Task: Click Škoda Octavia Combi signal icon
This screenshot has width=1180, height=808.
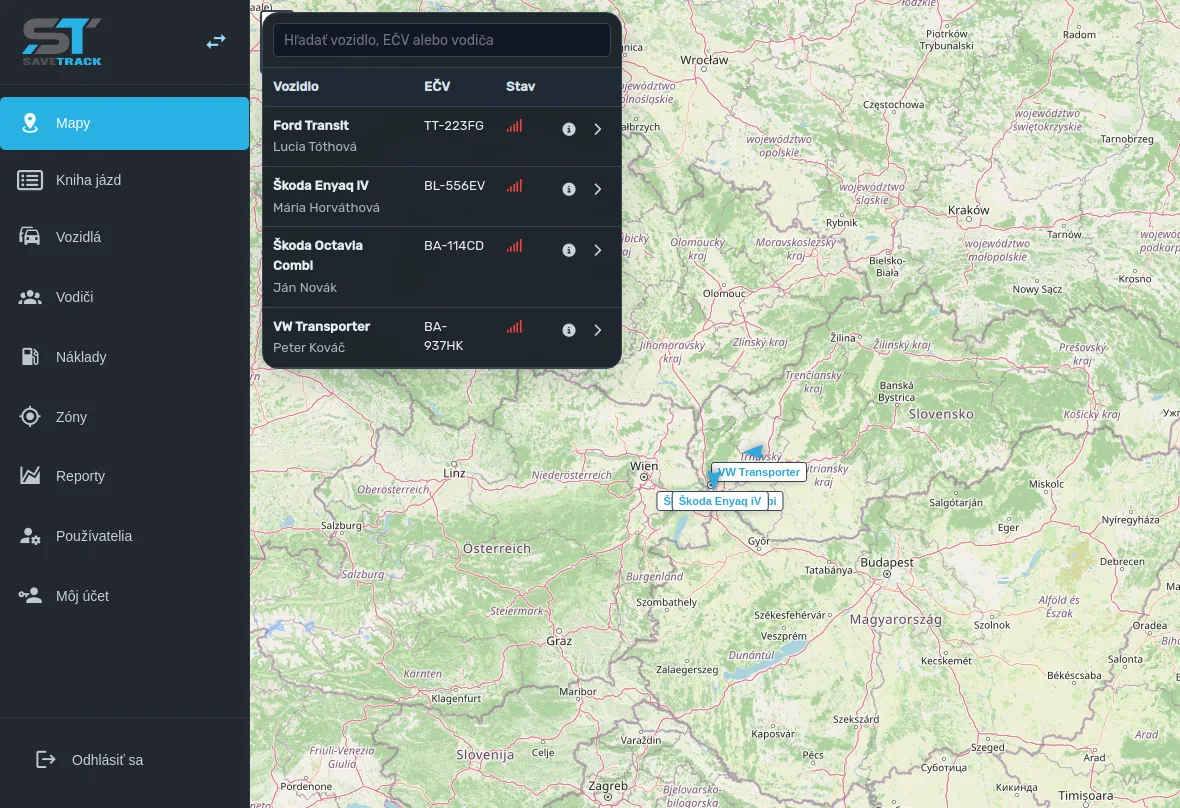Action: (515, 246)
